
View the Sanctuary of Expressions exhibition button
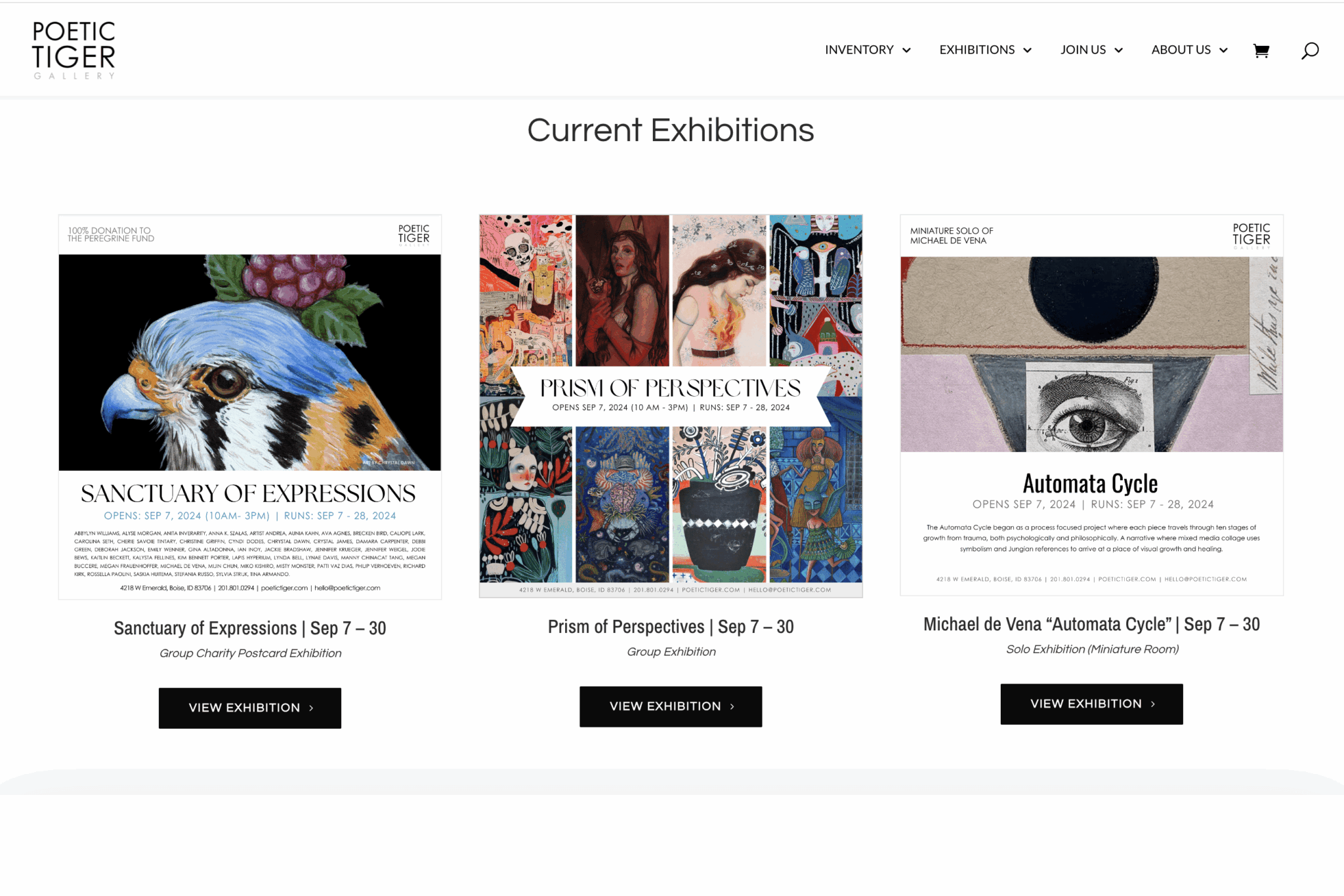(x=250, y=708)
